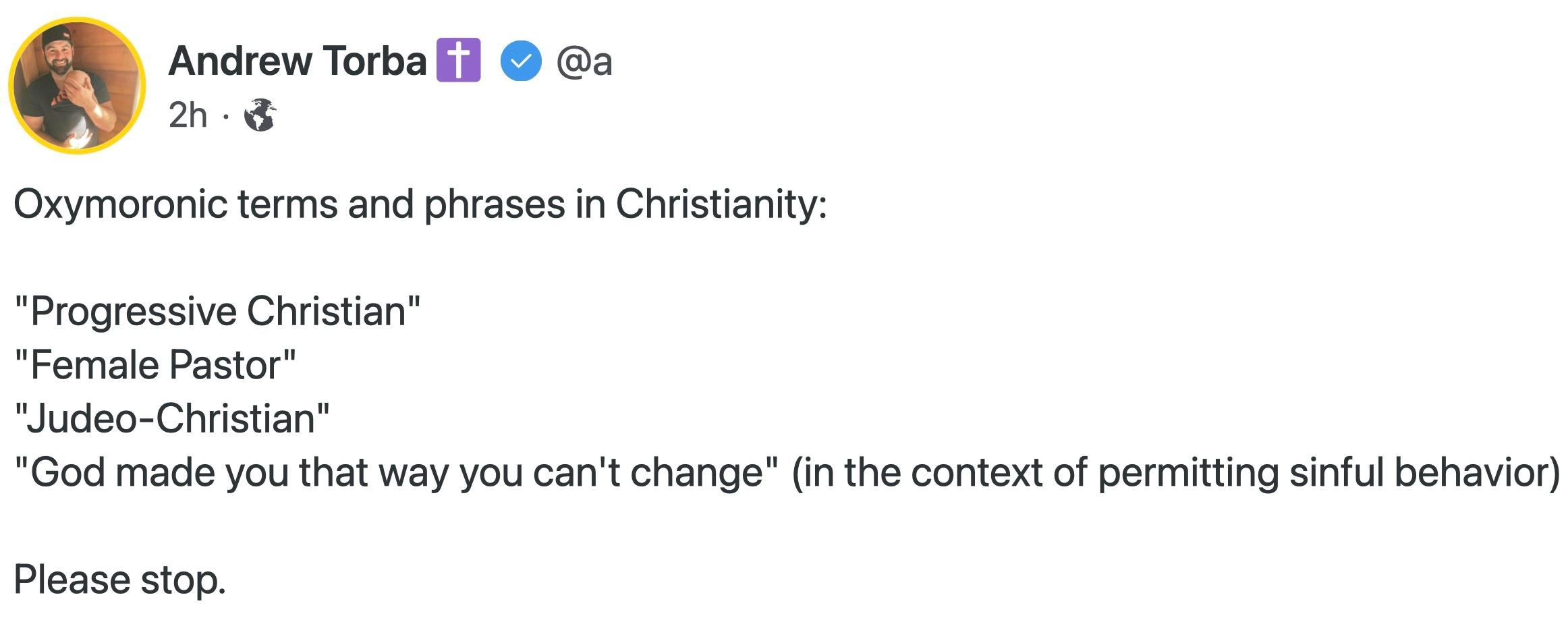Click the words "permitting sinful behavior"
The image size is (1568, 618).
pyautogui.click(x=1322, y=472)
